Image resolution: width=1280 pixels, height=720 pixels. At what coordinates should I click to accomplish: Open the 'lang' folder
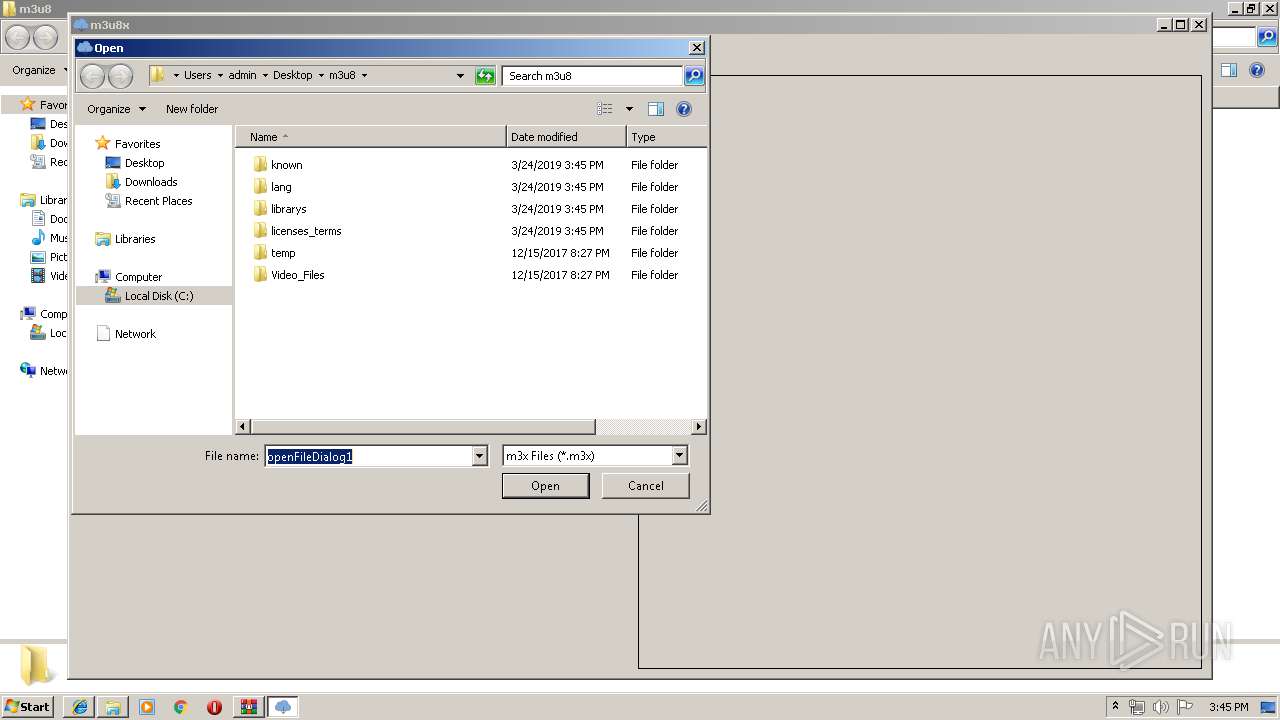[281, 187]
